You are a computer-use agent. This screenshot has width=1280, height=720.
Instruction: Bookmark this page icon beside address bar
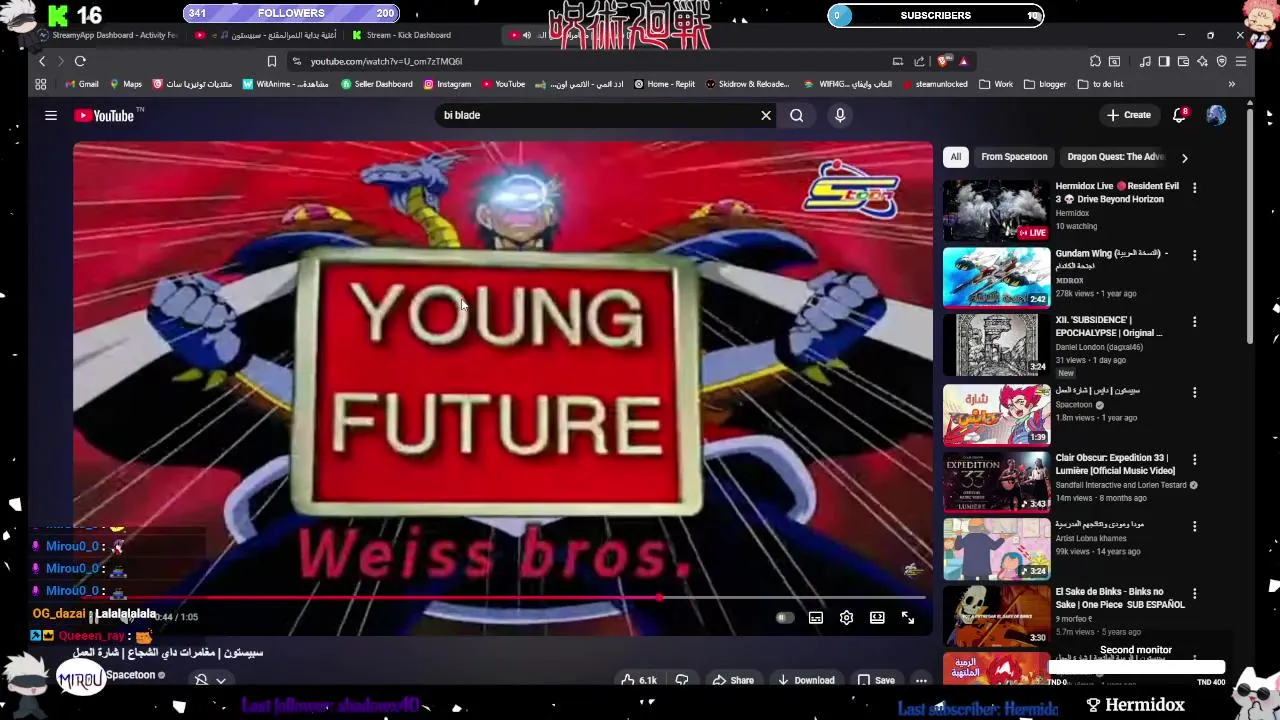click(x=271, y=61)
